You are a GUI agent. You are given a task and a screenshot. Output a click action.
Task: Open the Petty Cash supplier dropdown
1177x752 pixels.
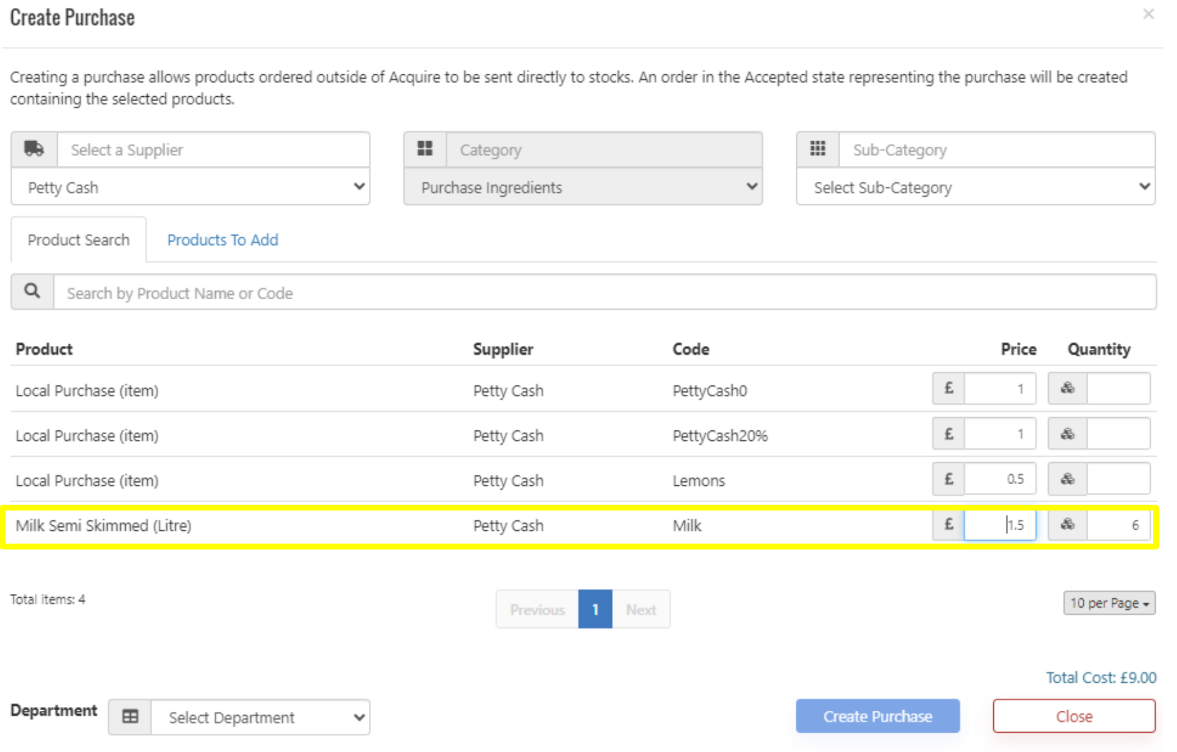pyautogui.click(x=190, y=187)
